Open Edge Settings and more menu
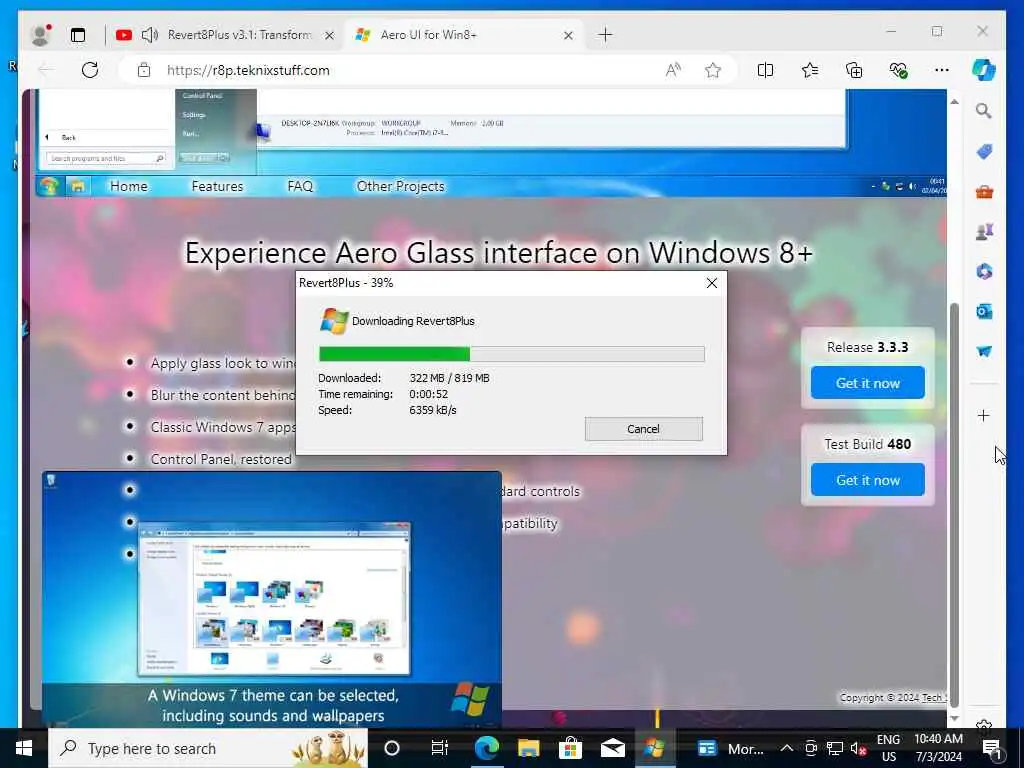 [x=942, y=70]
